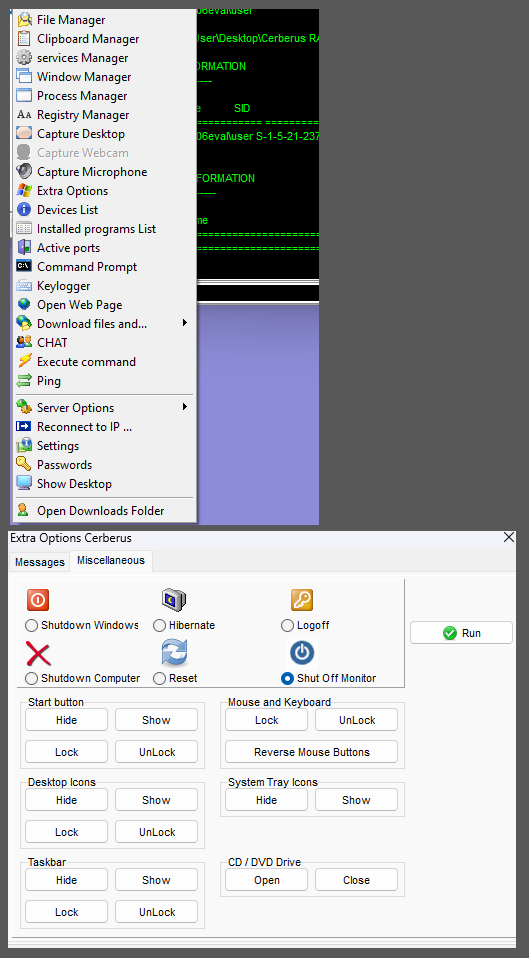Viewport: 529px width, 958px height.
Task: Open the CD / DVD Drive
Action: point(266,880)
